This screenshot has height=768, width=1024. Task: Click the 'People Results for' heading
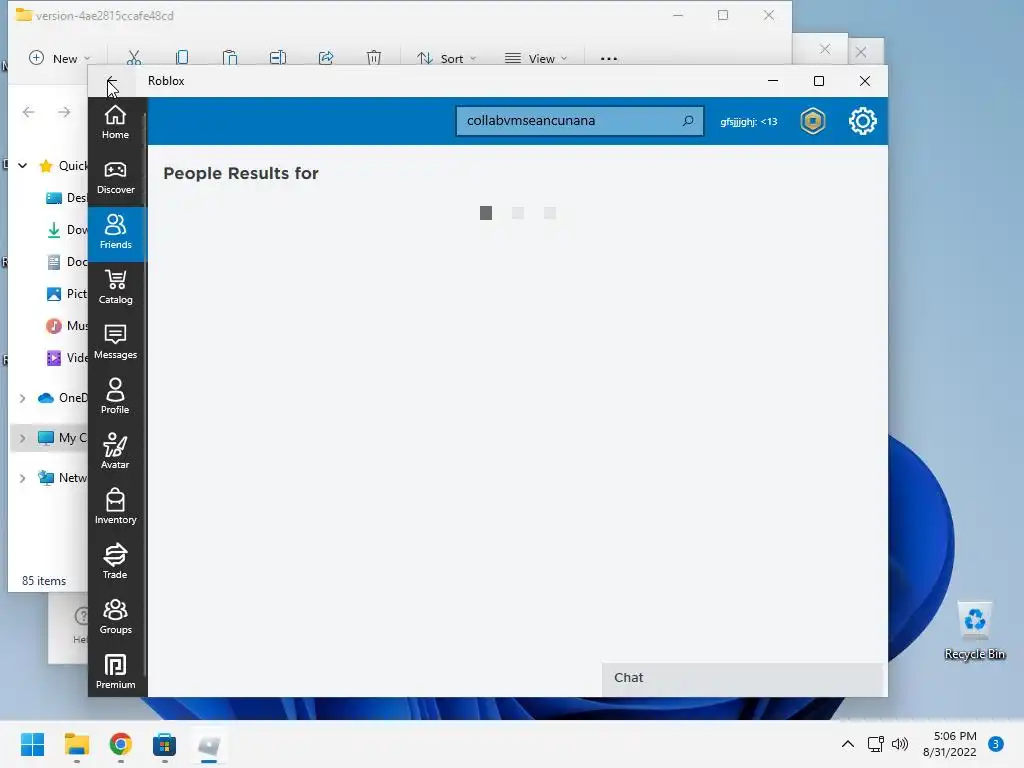pyautogui.click(x=241, y=173)
